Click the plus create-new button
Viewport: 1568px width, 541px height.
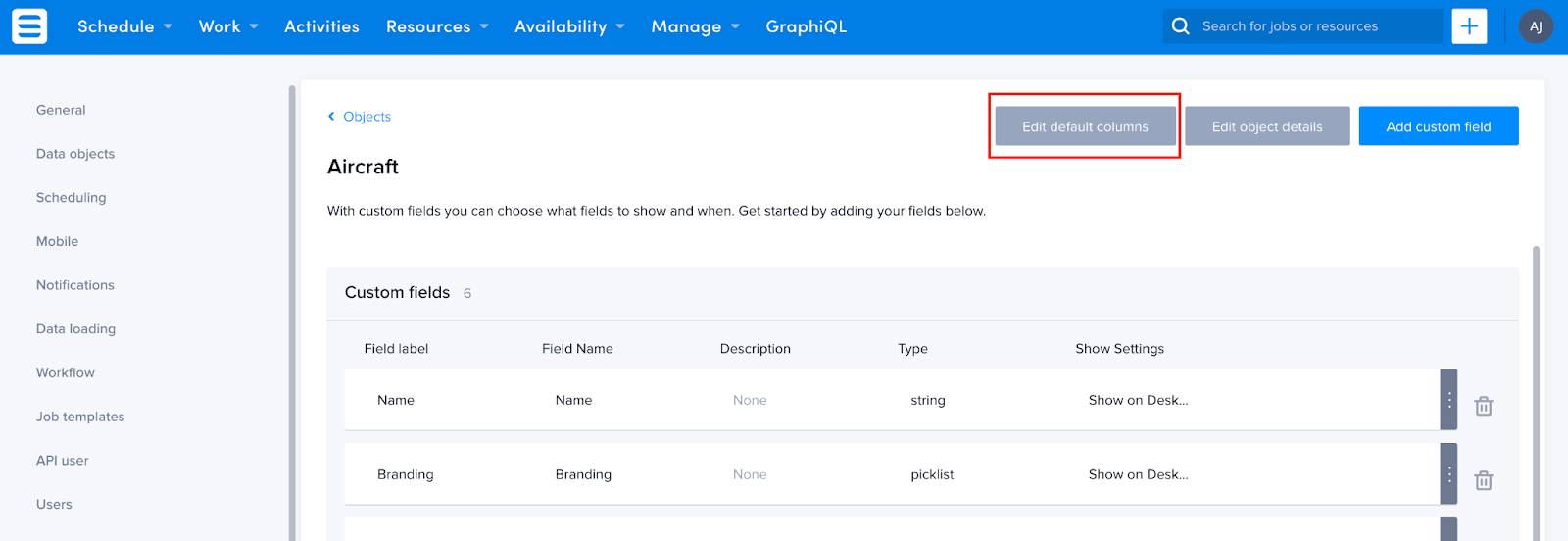coord(1469,26)
